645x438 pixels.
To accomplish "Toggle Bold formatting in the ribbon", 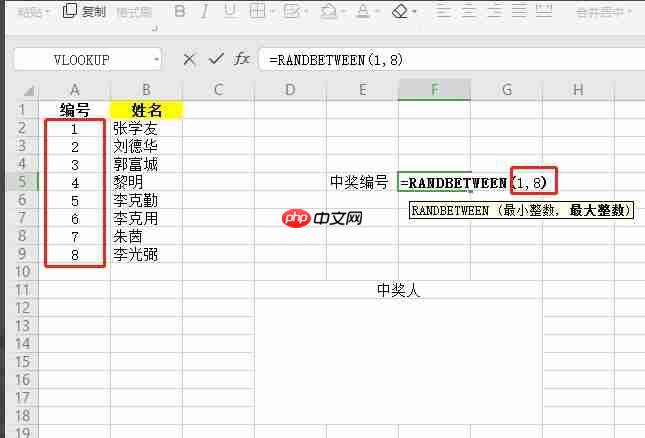I will coord(180,12).
